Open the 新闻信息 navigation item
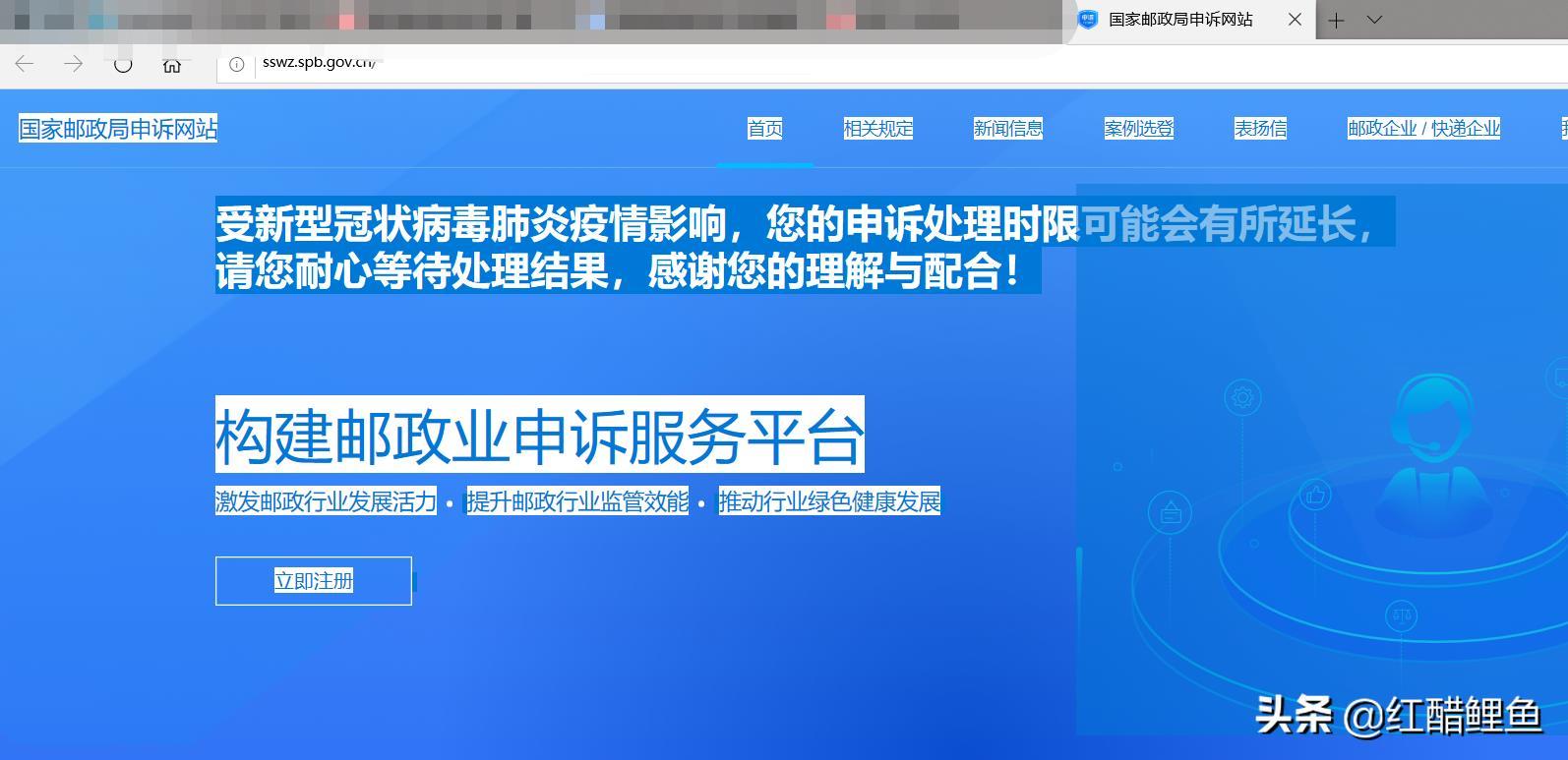This screenshot has height=760, width=1568. 1008,129
